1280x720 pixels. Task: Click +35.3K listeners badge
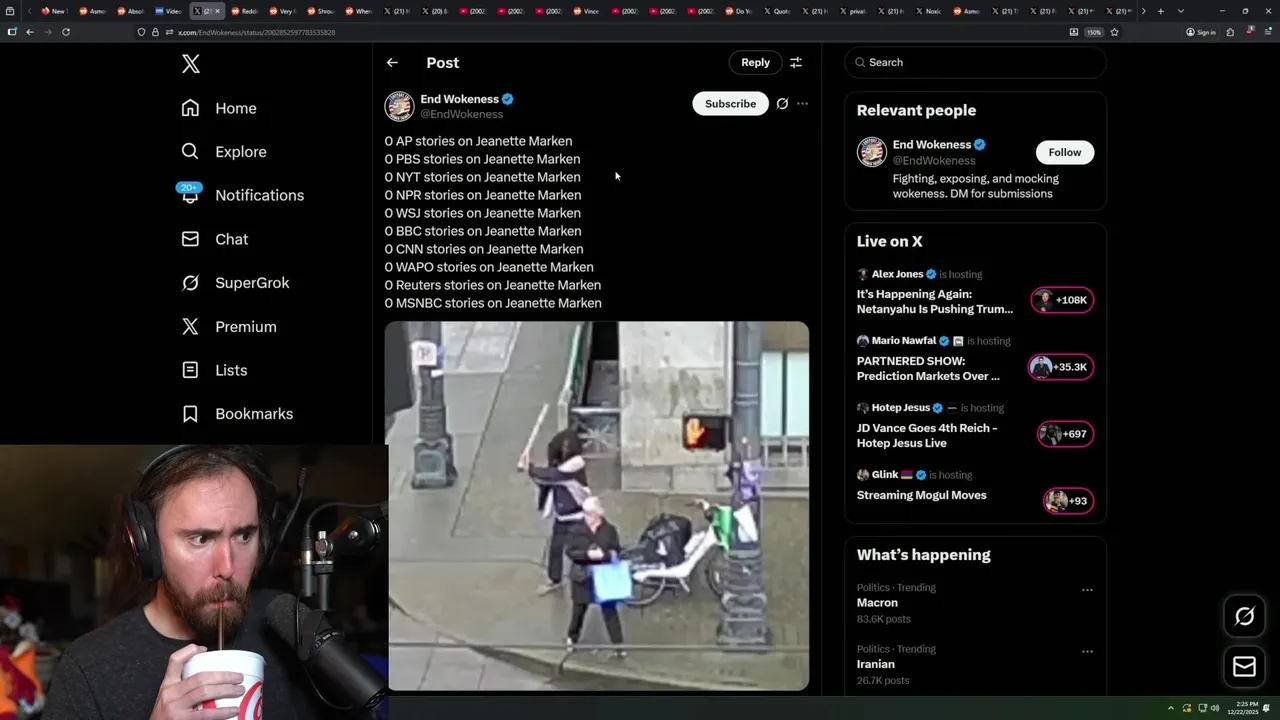(x=1060, y=367)
